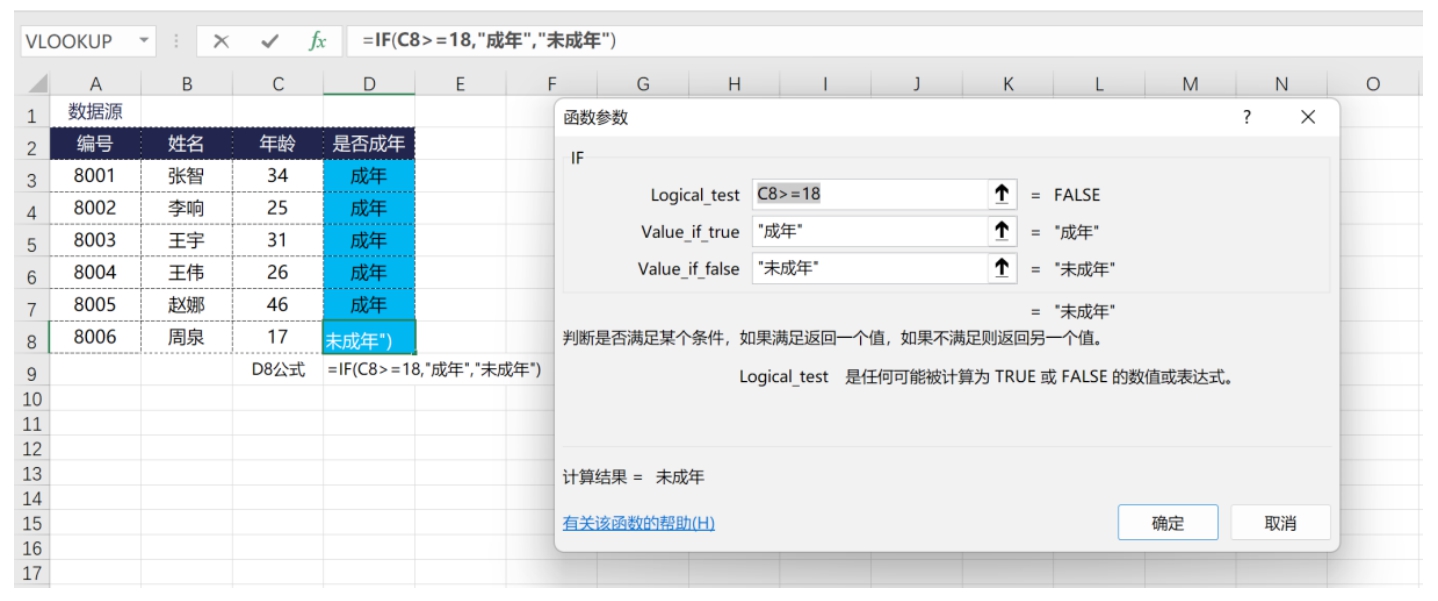The image size is (1438, 601).
Task: Select column D header
Action: point(368,85)
